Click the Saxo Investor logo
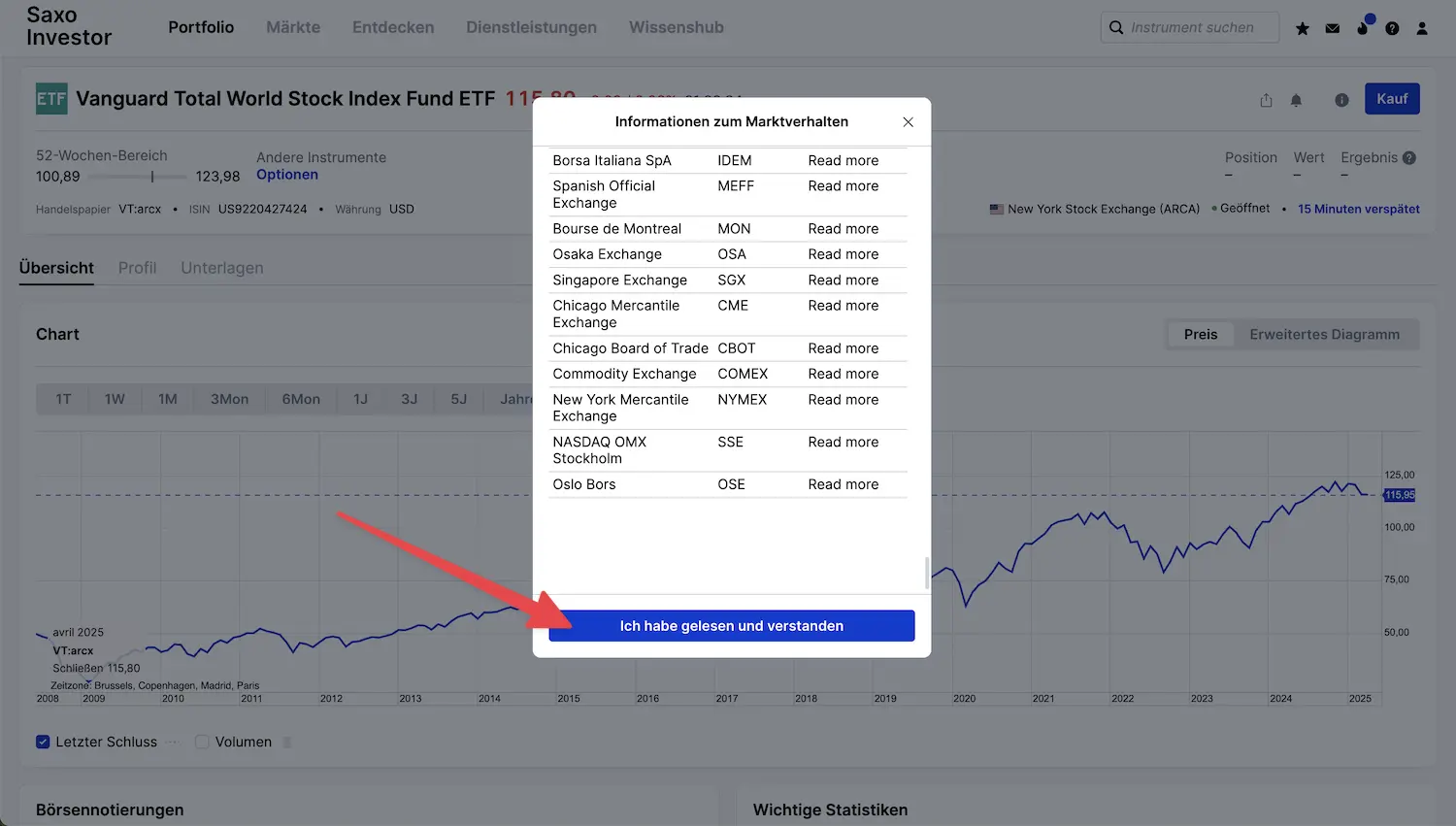 pyautogui.click(x=69, y=26)
